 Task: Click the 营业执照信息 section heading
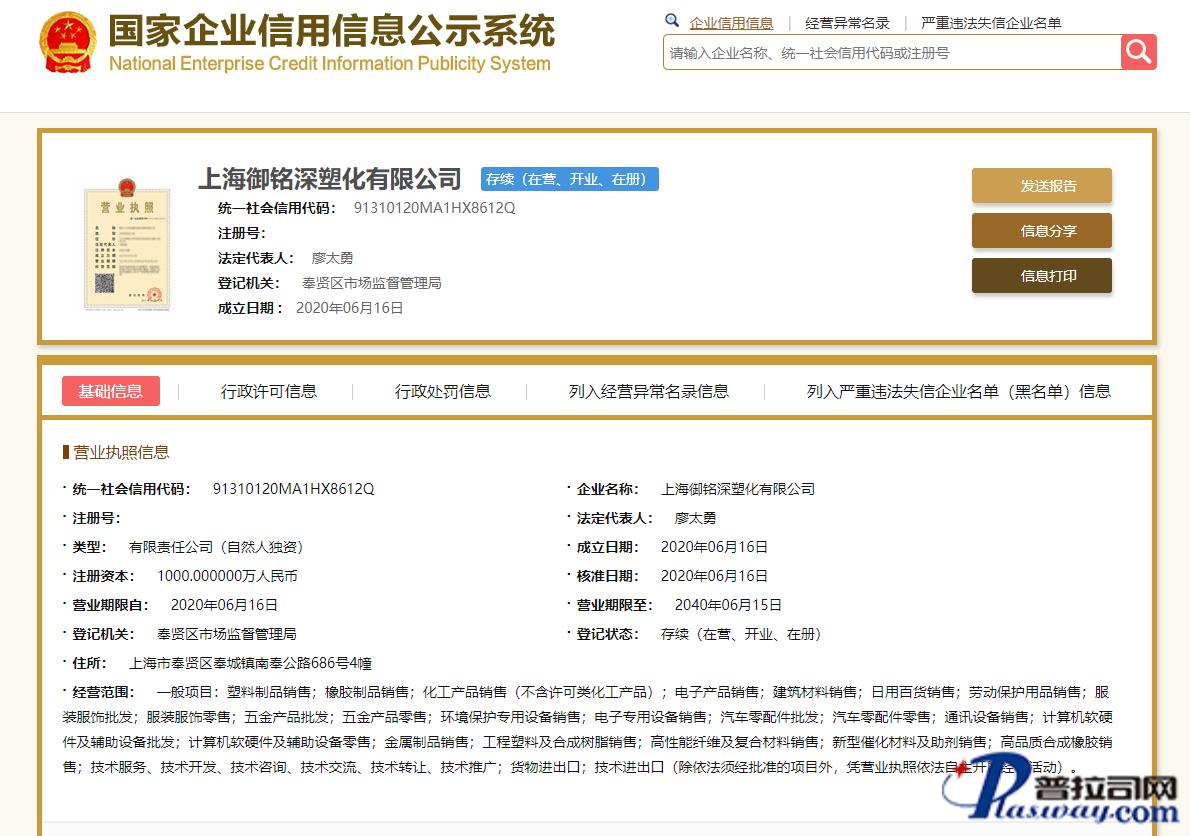coord(121,453)
